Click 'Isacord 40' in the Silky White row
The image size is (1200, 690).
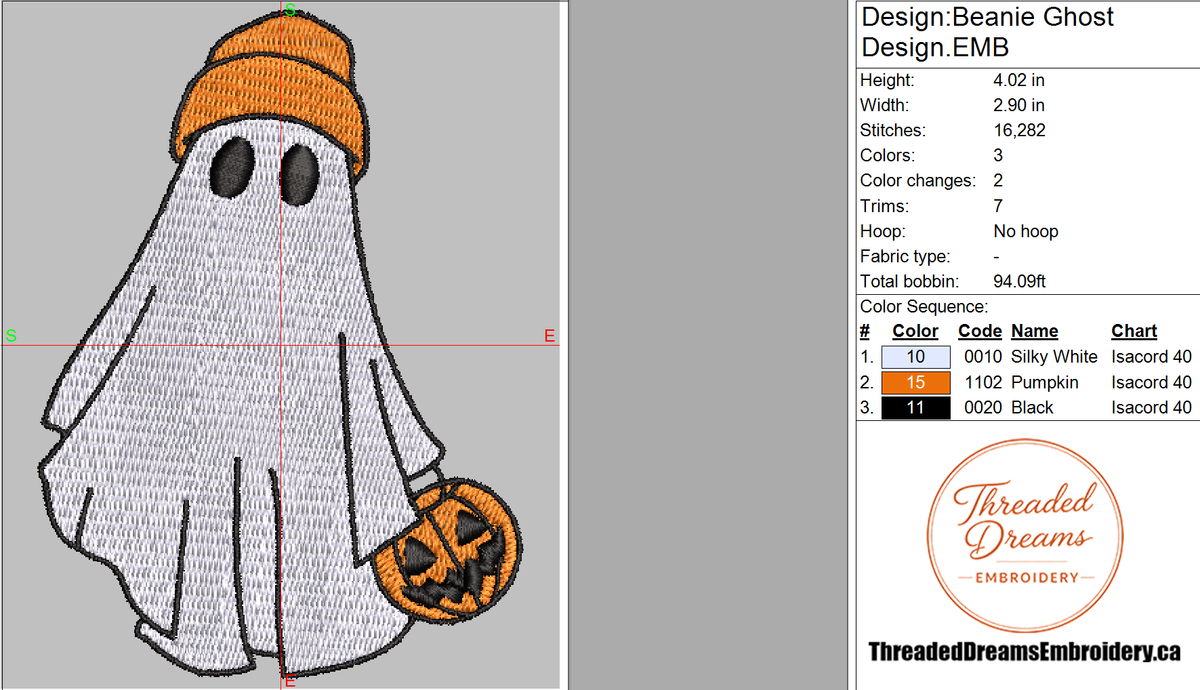tap(1151, 357)
